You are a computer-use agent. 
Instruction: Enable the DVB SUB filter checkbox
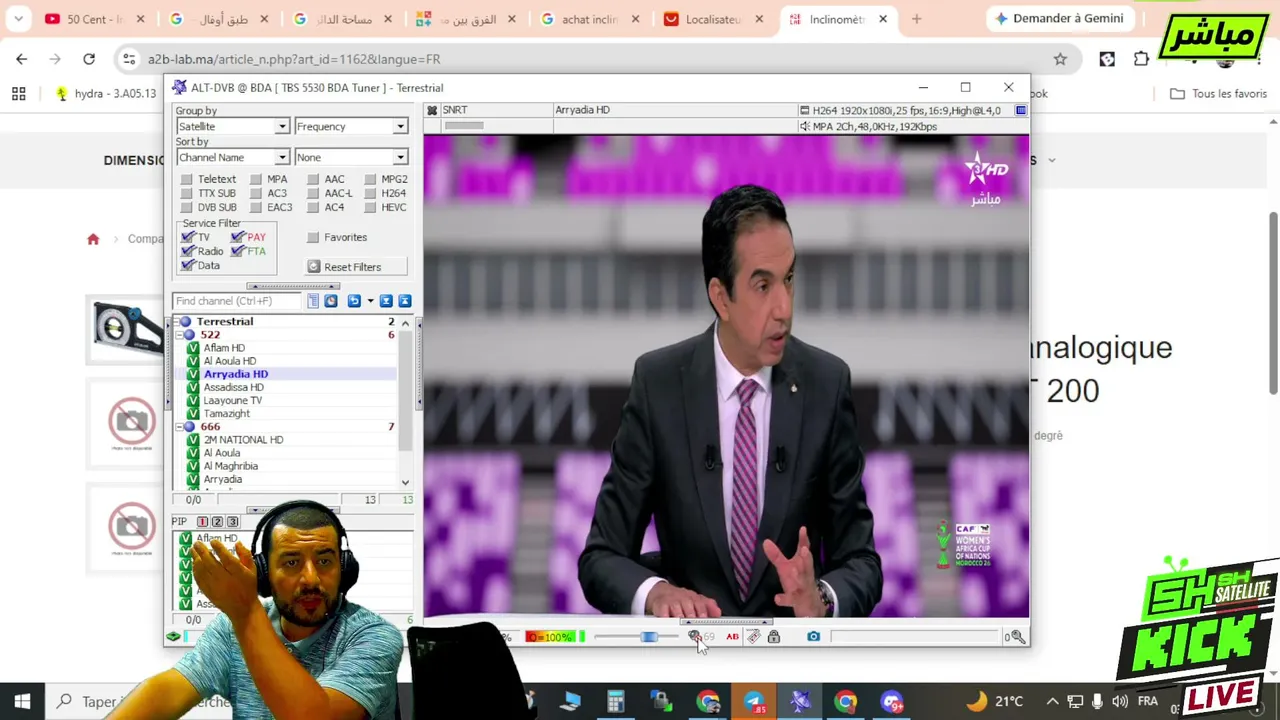point(187,208)
